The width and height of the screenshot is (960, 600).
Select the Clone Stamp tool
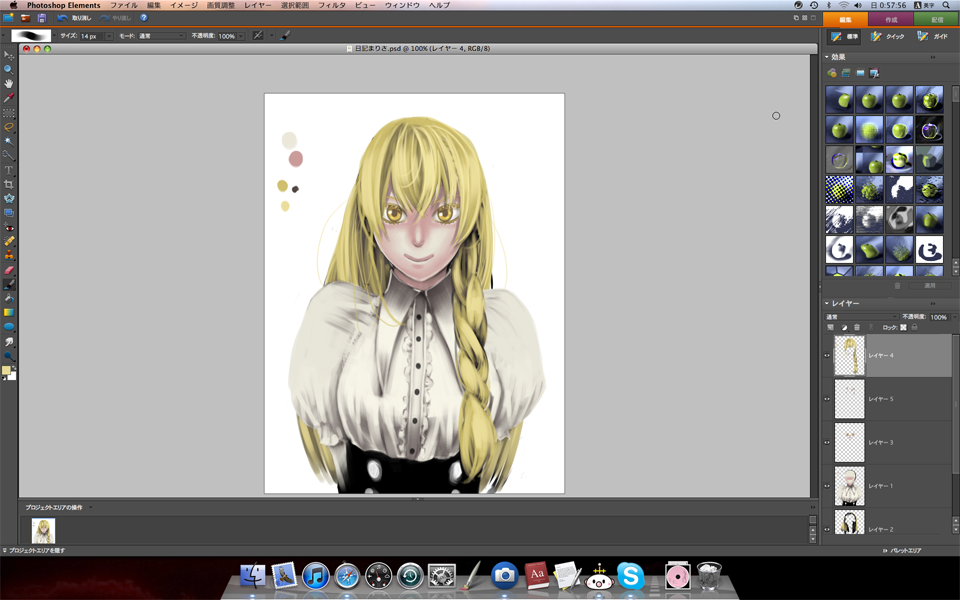pos(9,255)
